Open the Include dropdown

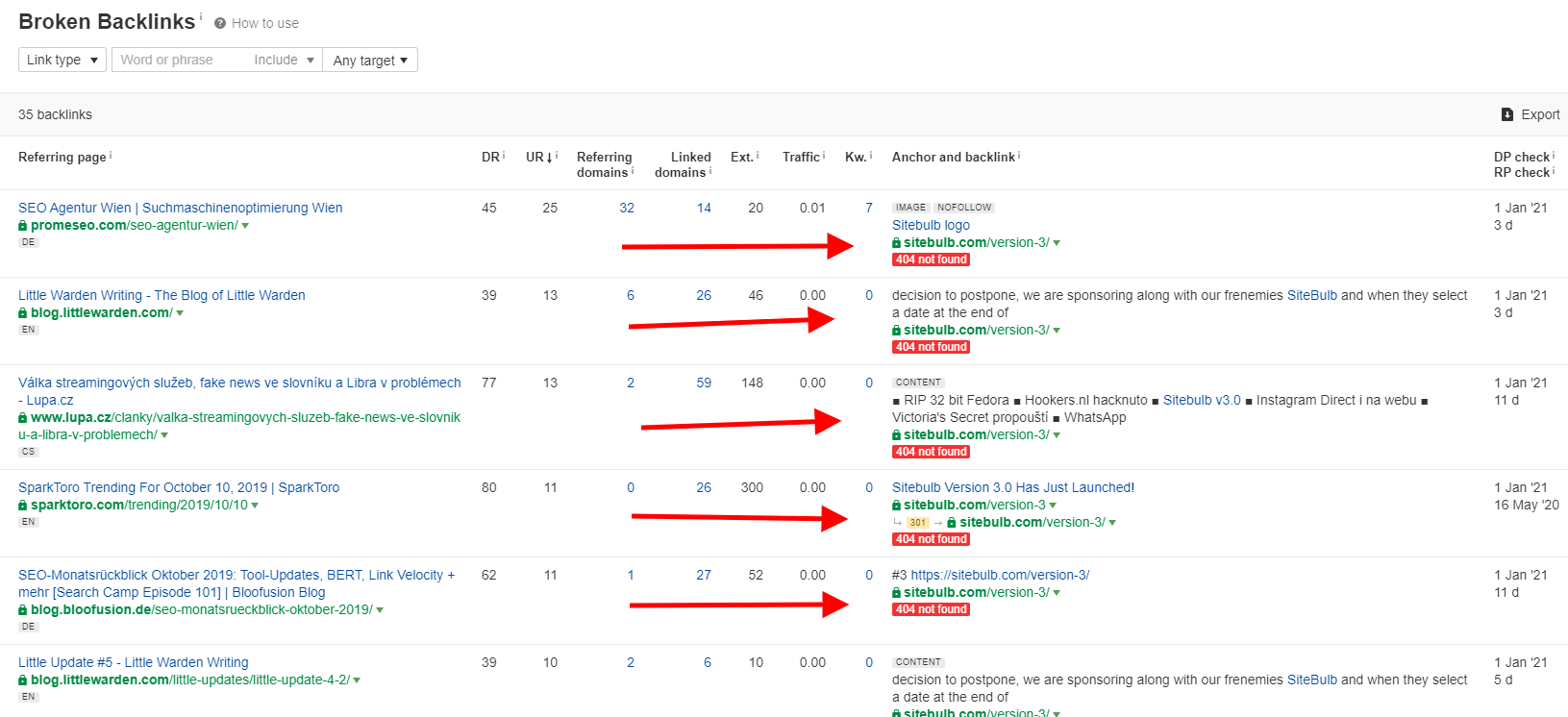coord(284,60)
